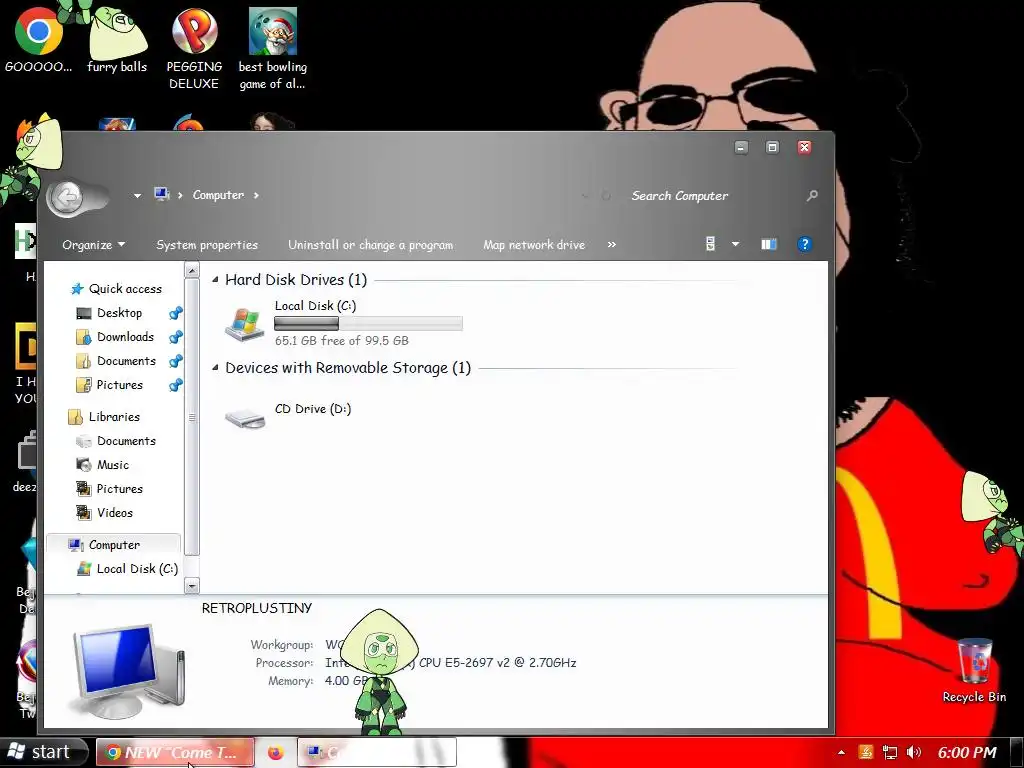Collapse the Hard Disk Drives group
Screen dimensions: 1024x768
(x=215, y=280)
